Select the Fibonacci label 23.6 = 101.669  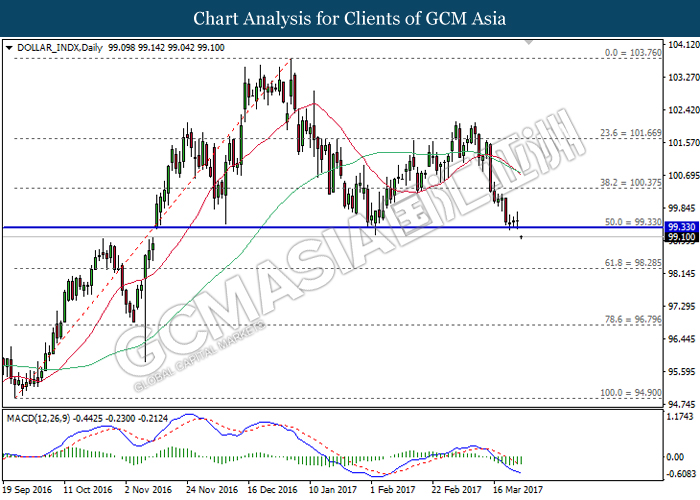coord(630,133)
